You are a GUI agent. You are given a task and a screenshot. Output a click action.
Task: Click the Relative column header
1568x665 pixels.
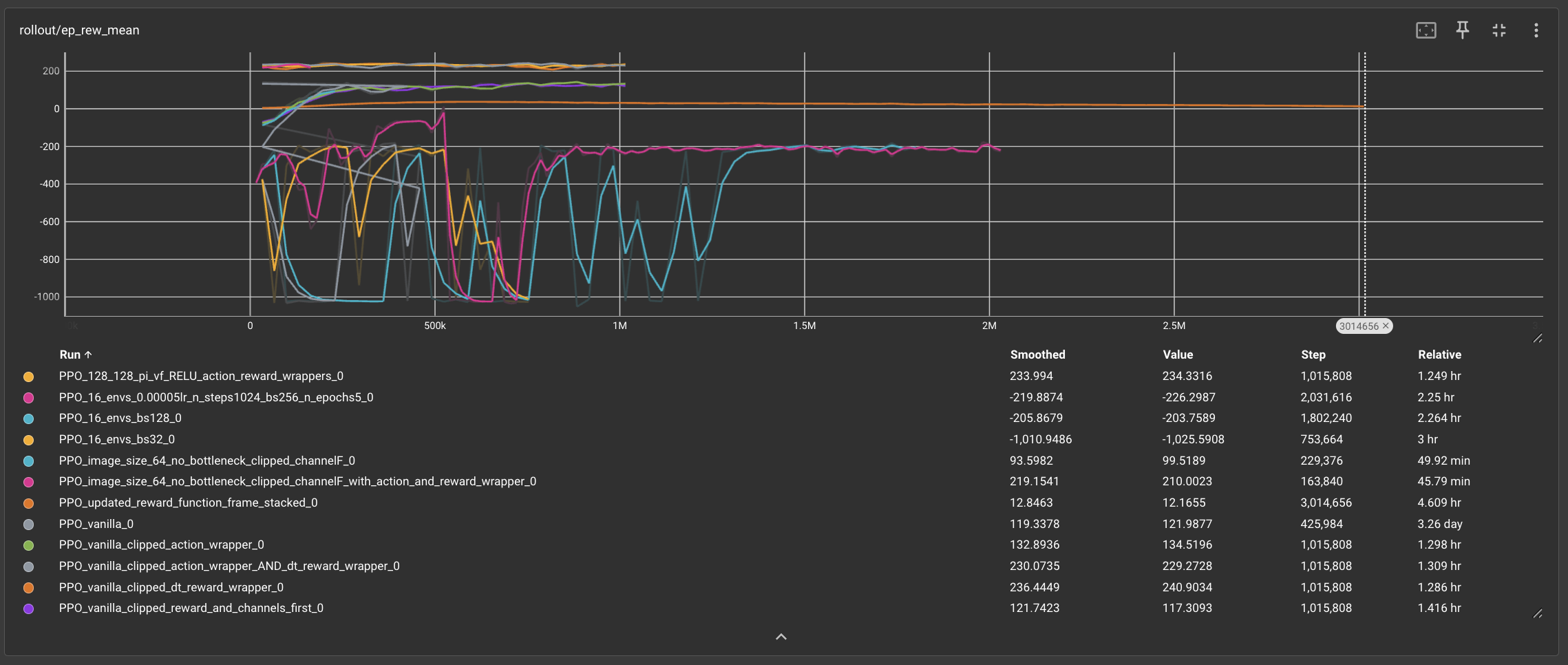click(x=1439, y=355)
